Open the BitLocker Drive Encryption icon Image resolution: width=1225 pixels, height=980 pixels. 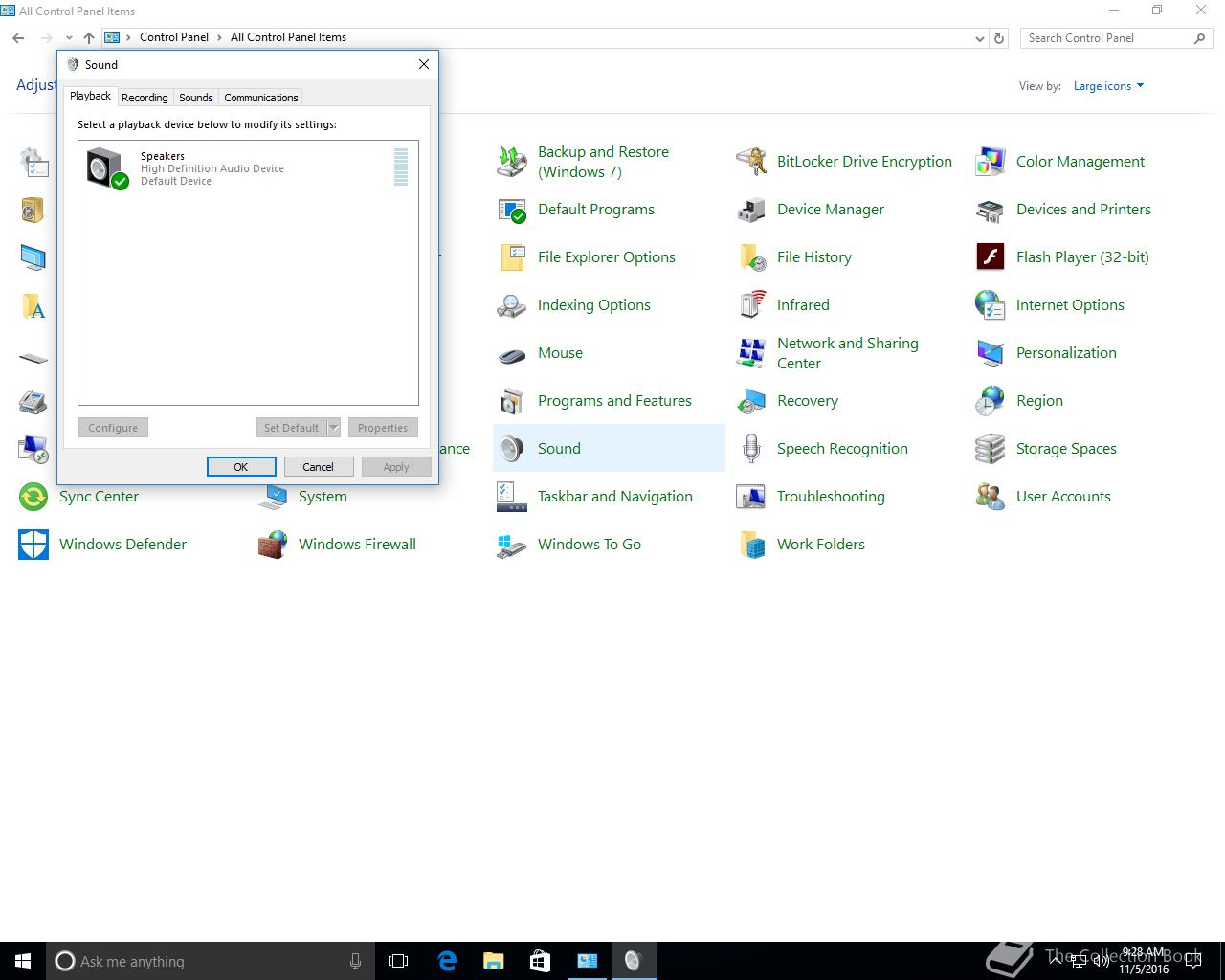(751, 162)
